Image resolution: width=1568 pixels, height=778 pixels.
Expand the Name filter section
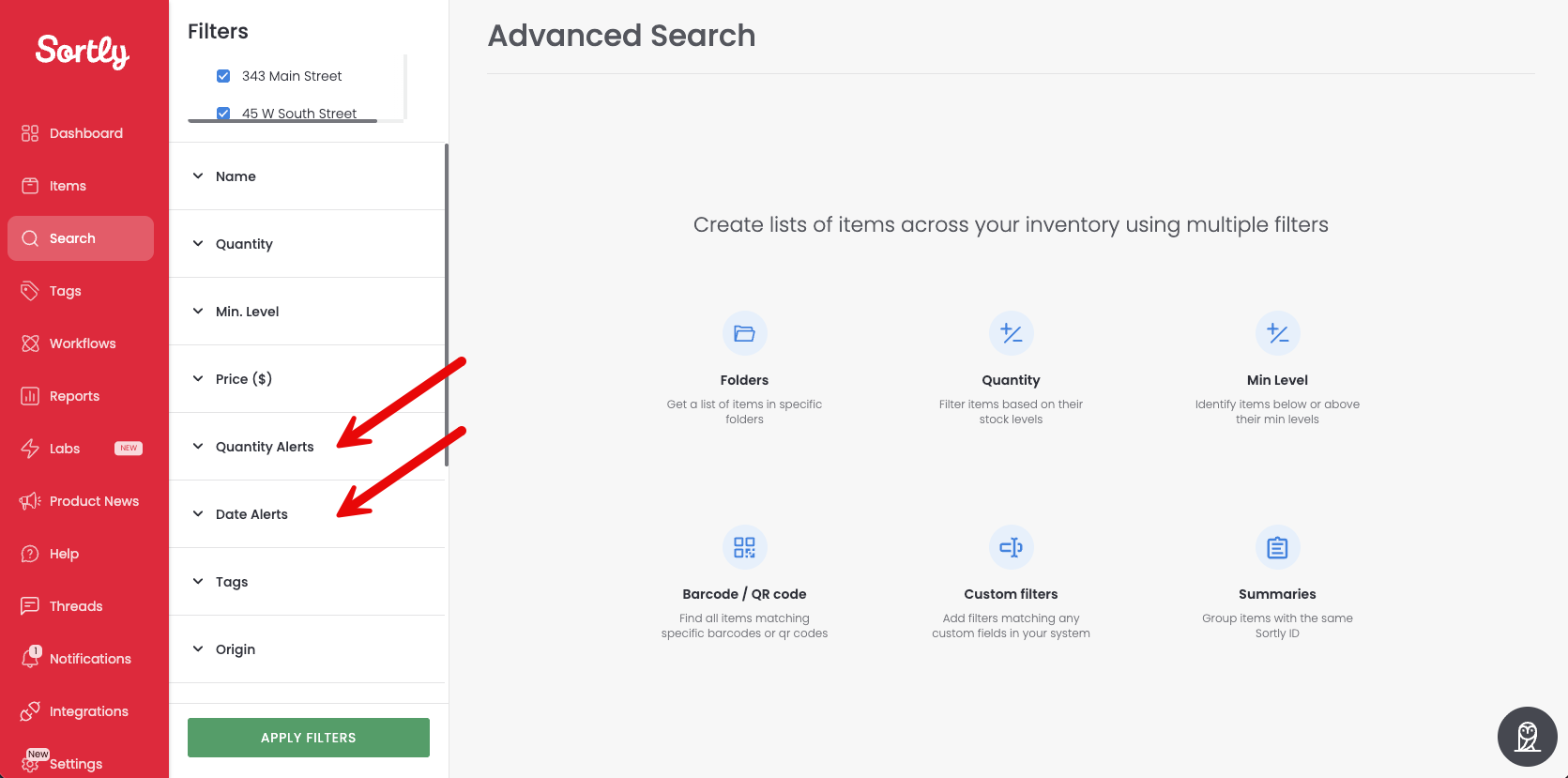click(307, 176)
